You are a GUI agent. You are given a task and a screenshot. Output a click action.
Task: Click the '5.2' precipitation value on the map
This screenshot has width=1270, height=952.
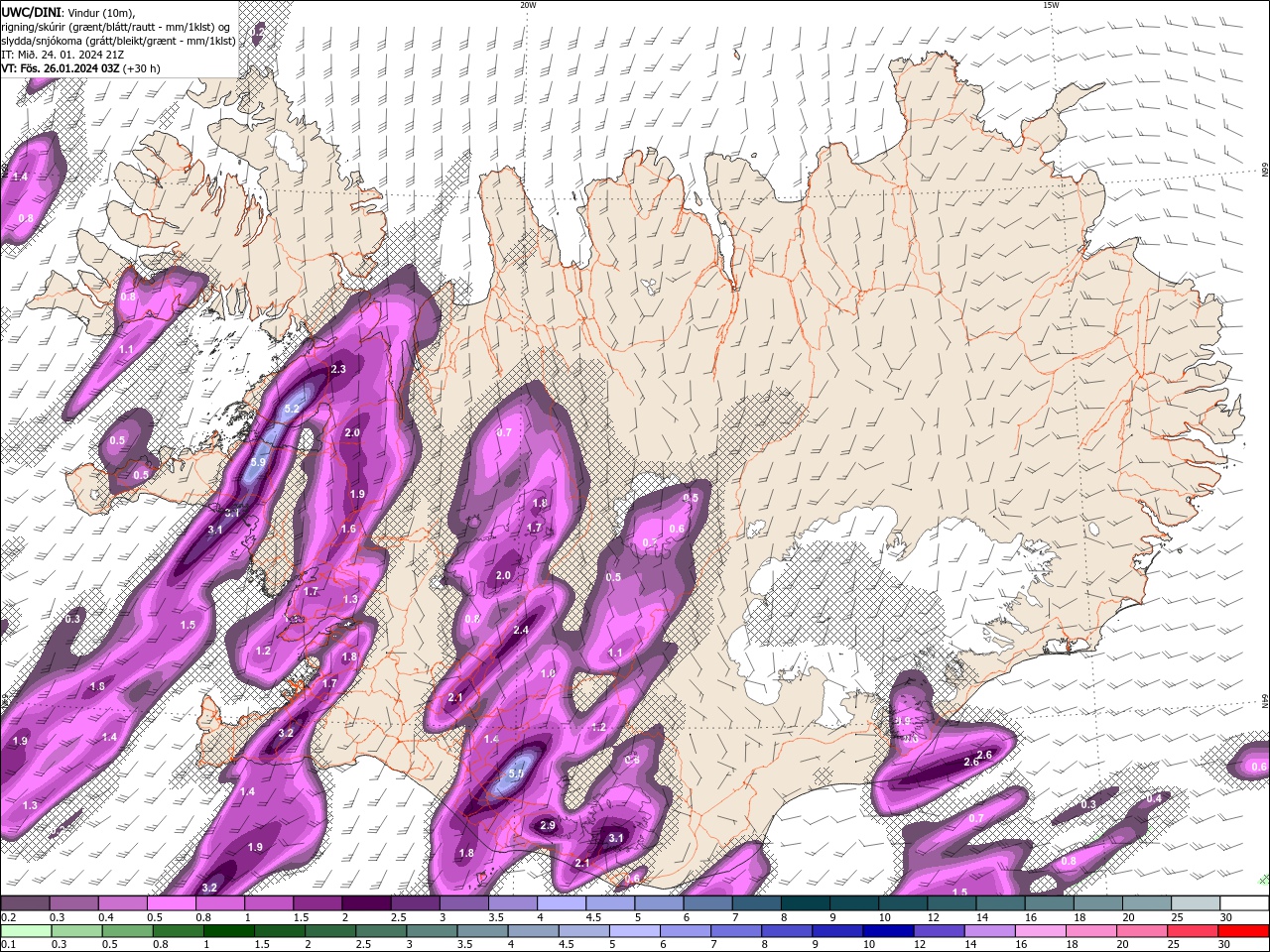point(292,408)
